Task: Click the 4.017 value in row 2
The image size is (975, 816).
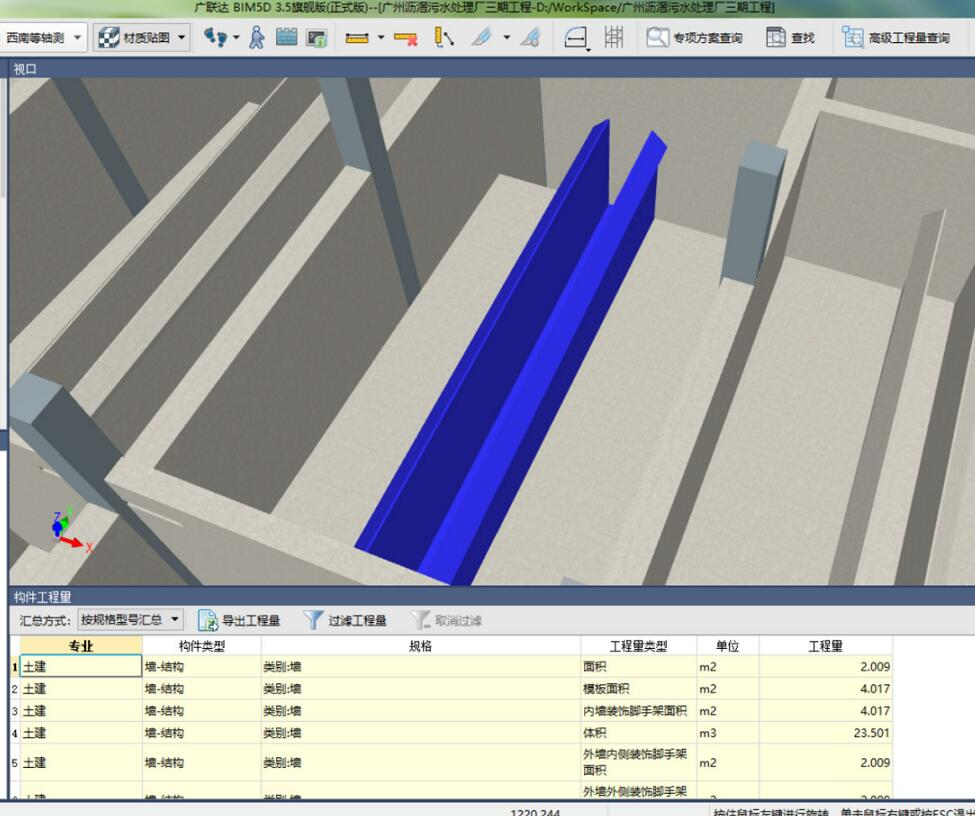Action: (875, 688)
